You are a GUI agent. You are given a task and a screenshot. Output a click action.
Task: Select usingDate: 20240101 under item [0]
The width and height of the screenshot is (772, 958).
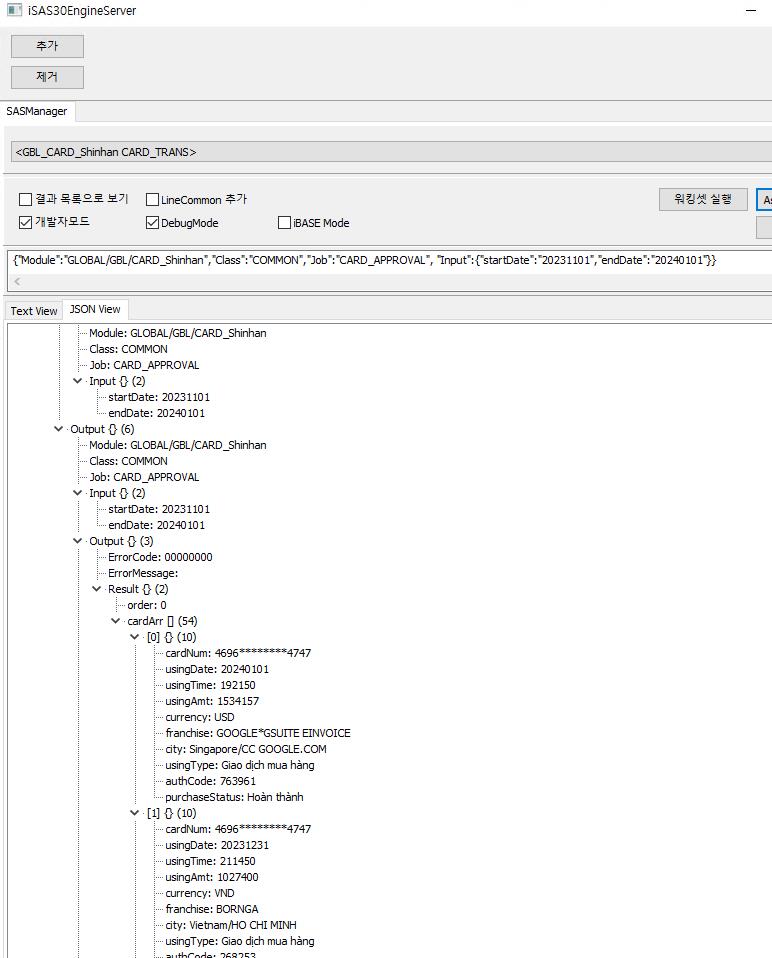click(x=217, y=669)
